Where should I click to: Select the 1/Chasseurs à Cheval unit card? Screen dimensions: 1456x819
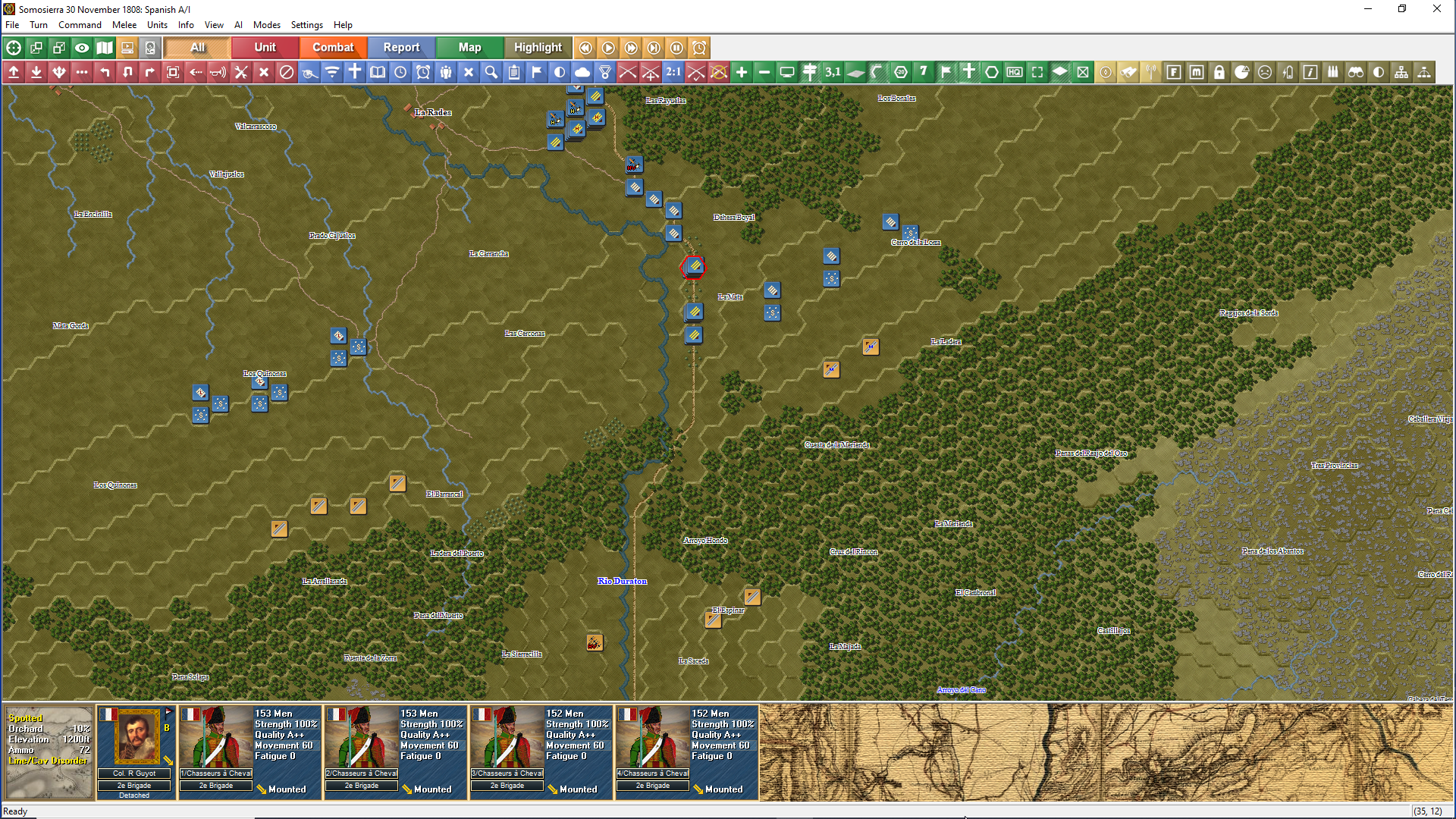point(250,751)
